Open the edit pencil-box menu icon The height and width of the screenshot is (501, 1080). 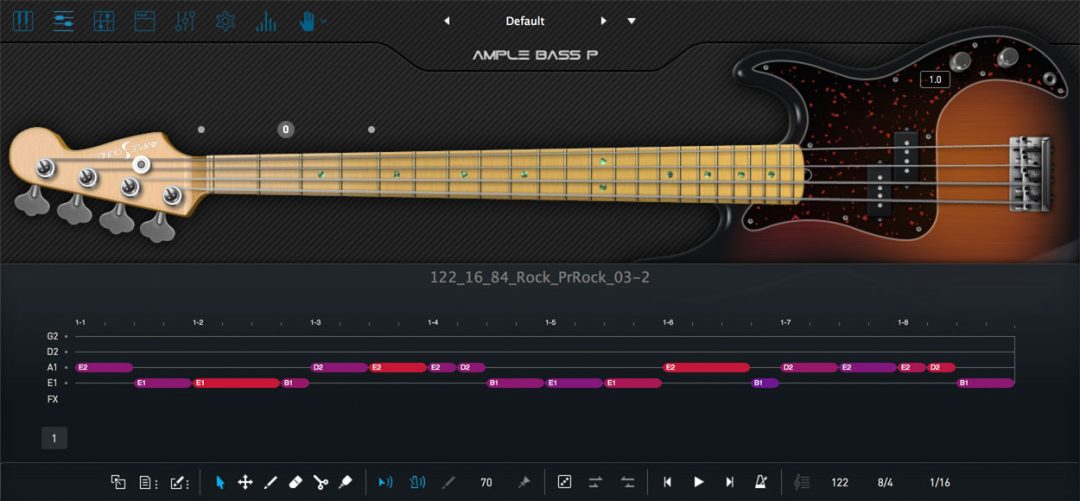tap(180, 482)
